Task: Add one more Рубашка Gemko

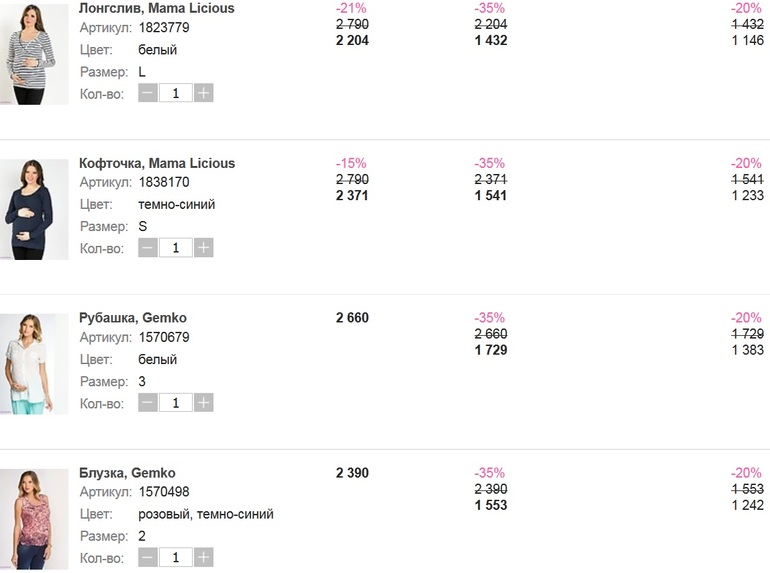Action: point(204,403)
